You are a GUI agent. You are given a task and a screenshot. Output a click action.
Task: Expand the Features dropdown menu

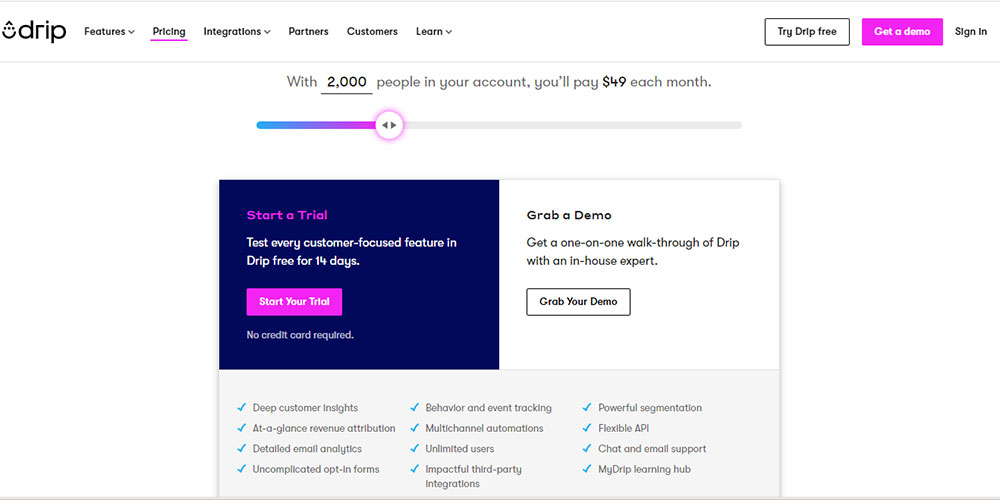[109, 31]
